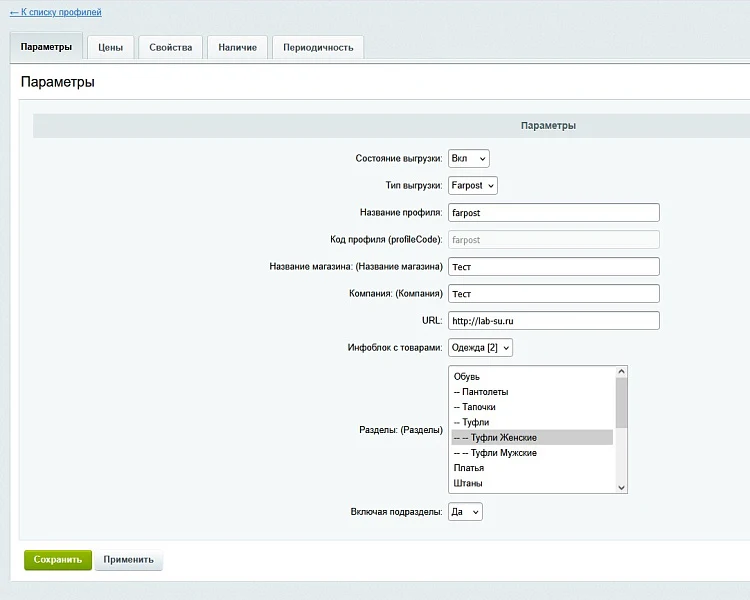Viewport: 750px width, 600px height.
Task: Click the disabled Код профиля field
Action: [554, 240]
